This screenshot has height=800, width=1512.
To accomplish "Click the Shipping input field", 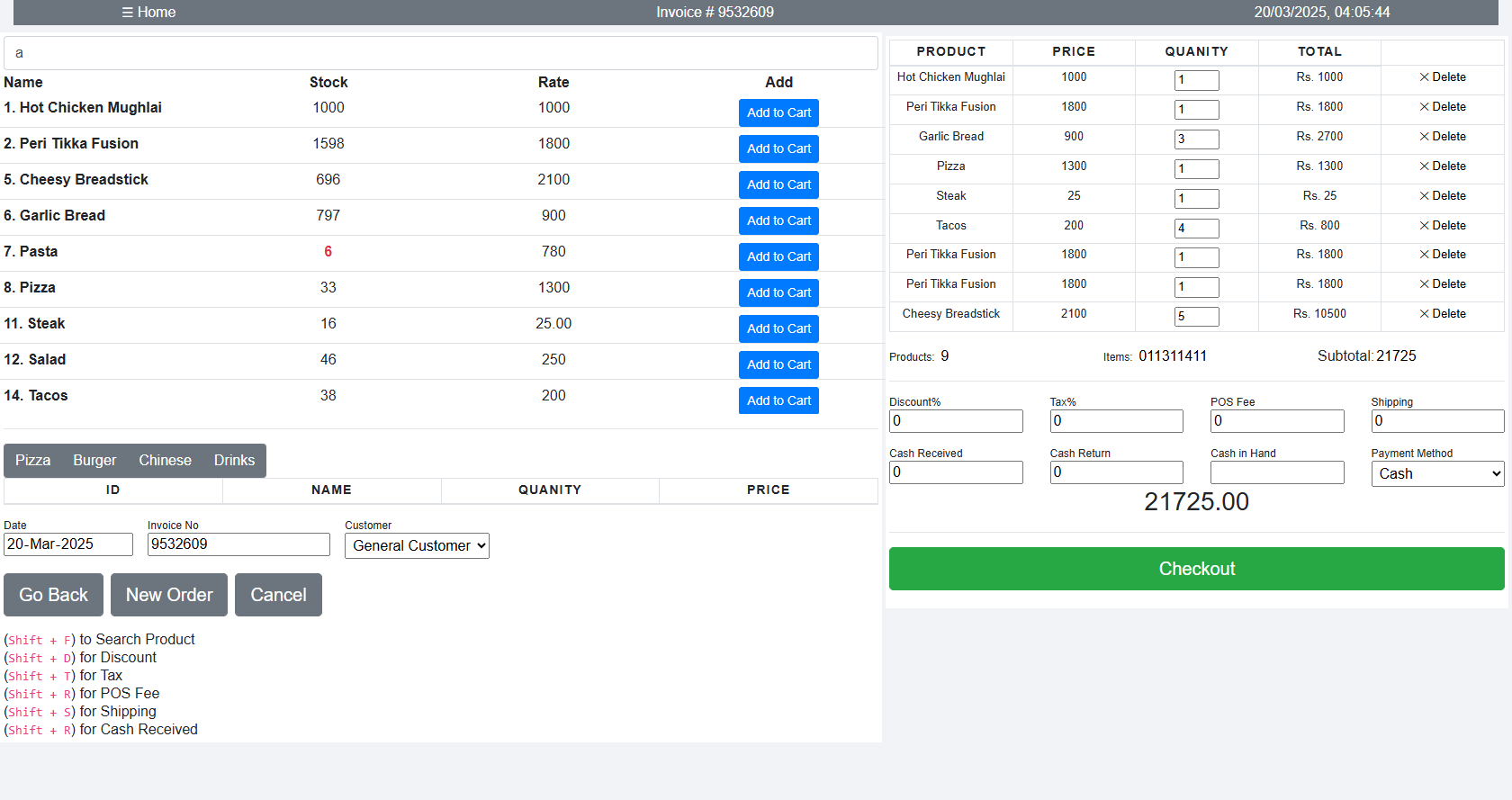I will [x=1437, y=421].
